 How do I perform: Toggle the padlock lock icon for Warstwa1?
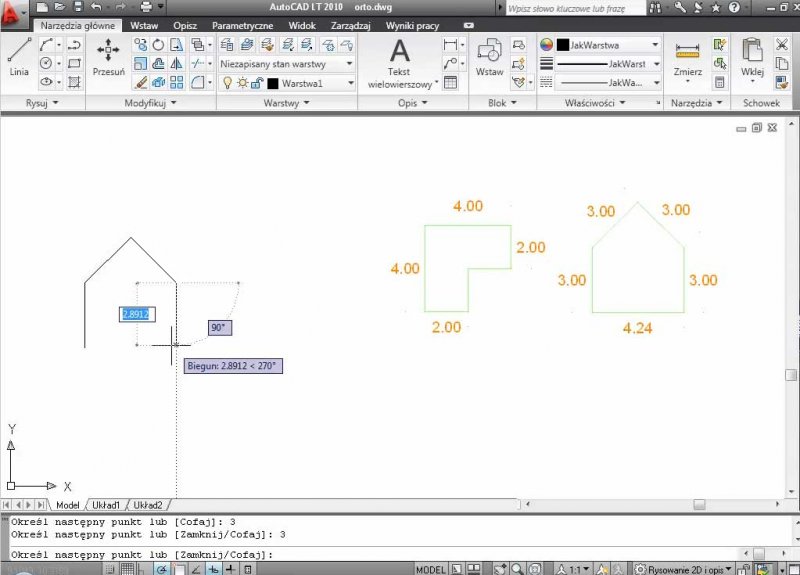coord(257,83)
